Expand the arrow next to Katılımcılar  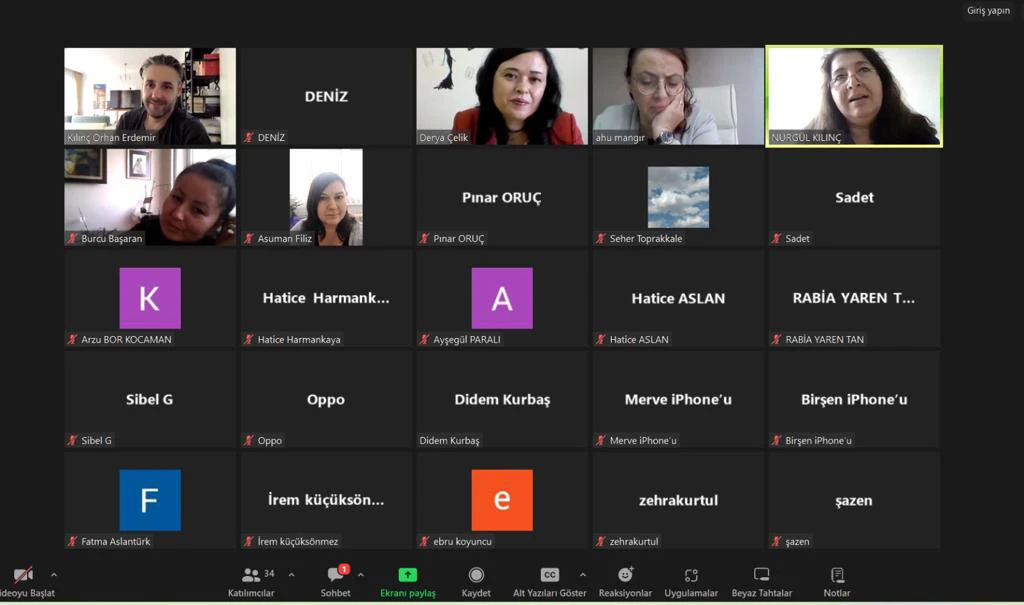point(291,575)
